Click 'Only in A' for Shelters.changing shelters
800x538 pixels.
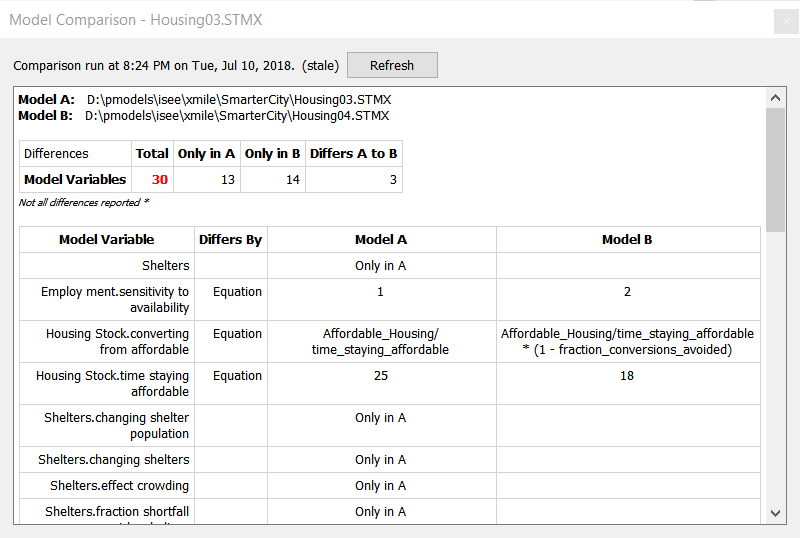(x=381, y=459)
